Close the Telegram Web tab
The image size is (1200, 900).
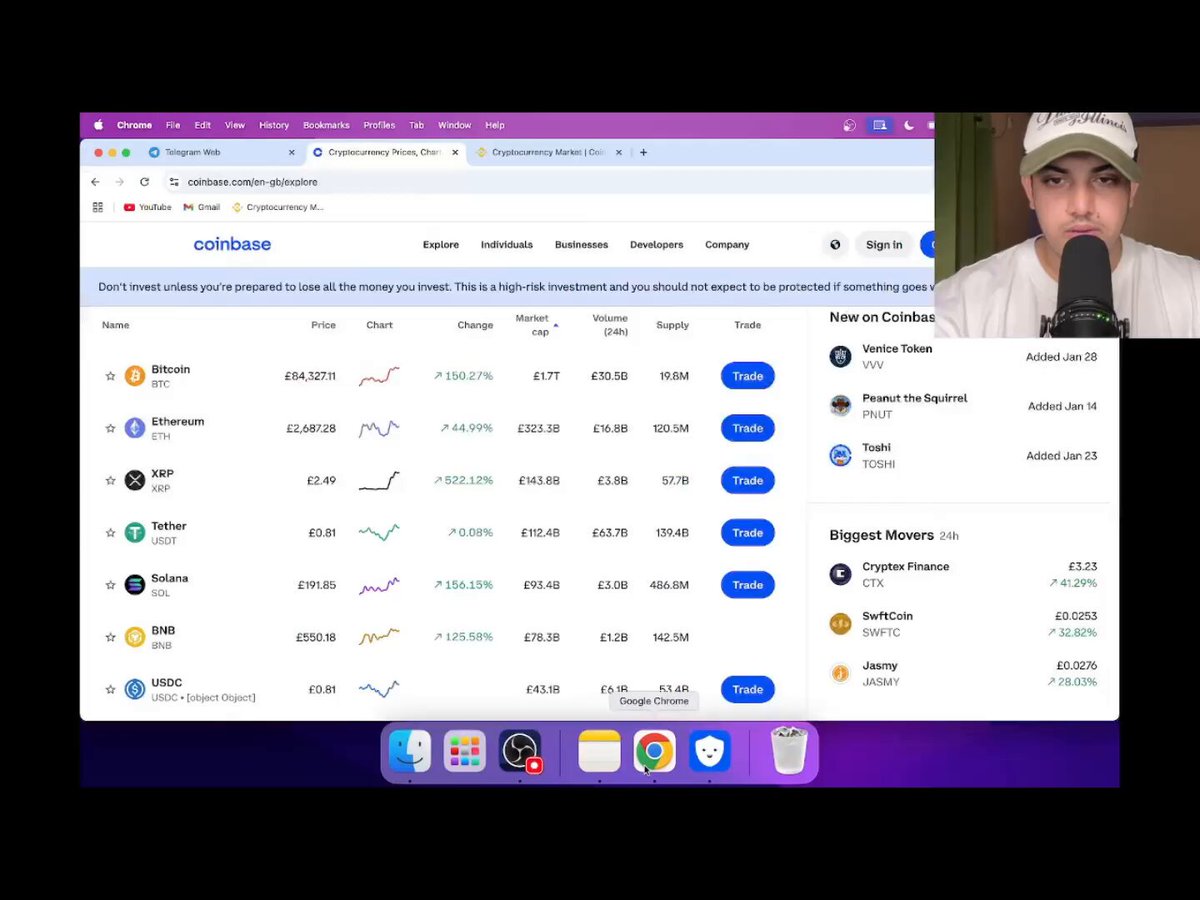(x=292, y=152)
